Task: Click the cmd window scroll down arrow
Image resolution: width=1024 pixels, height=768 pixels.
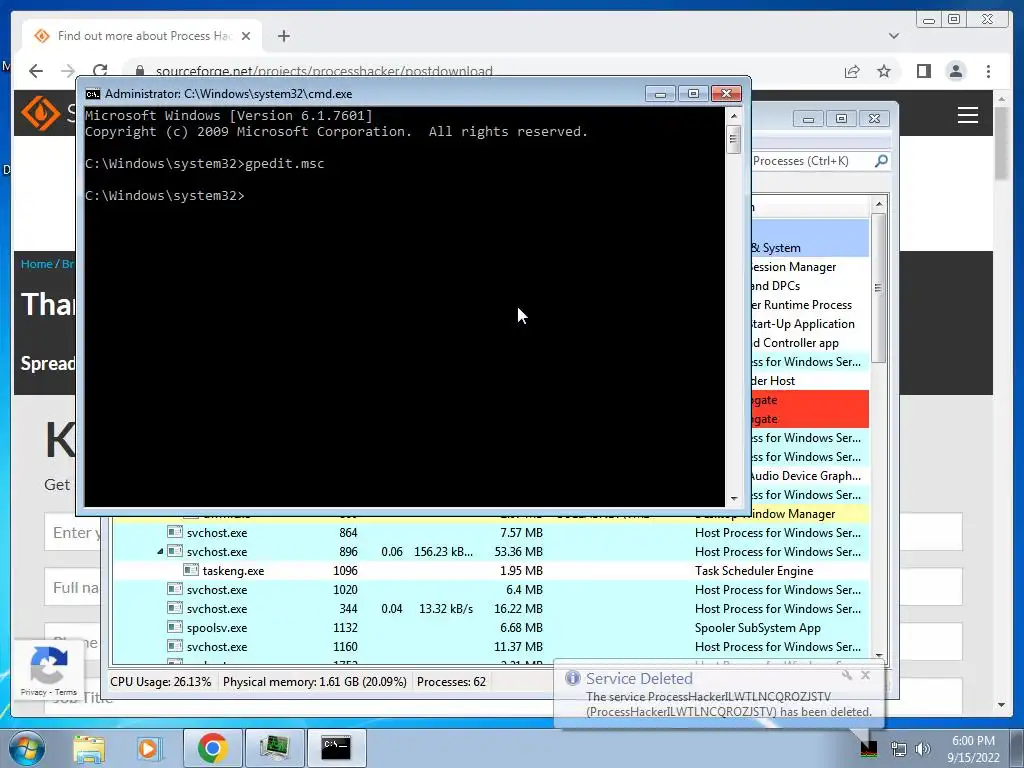Action: tap(733, 498)
